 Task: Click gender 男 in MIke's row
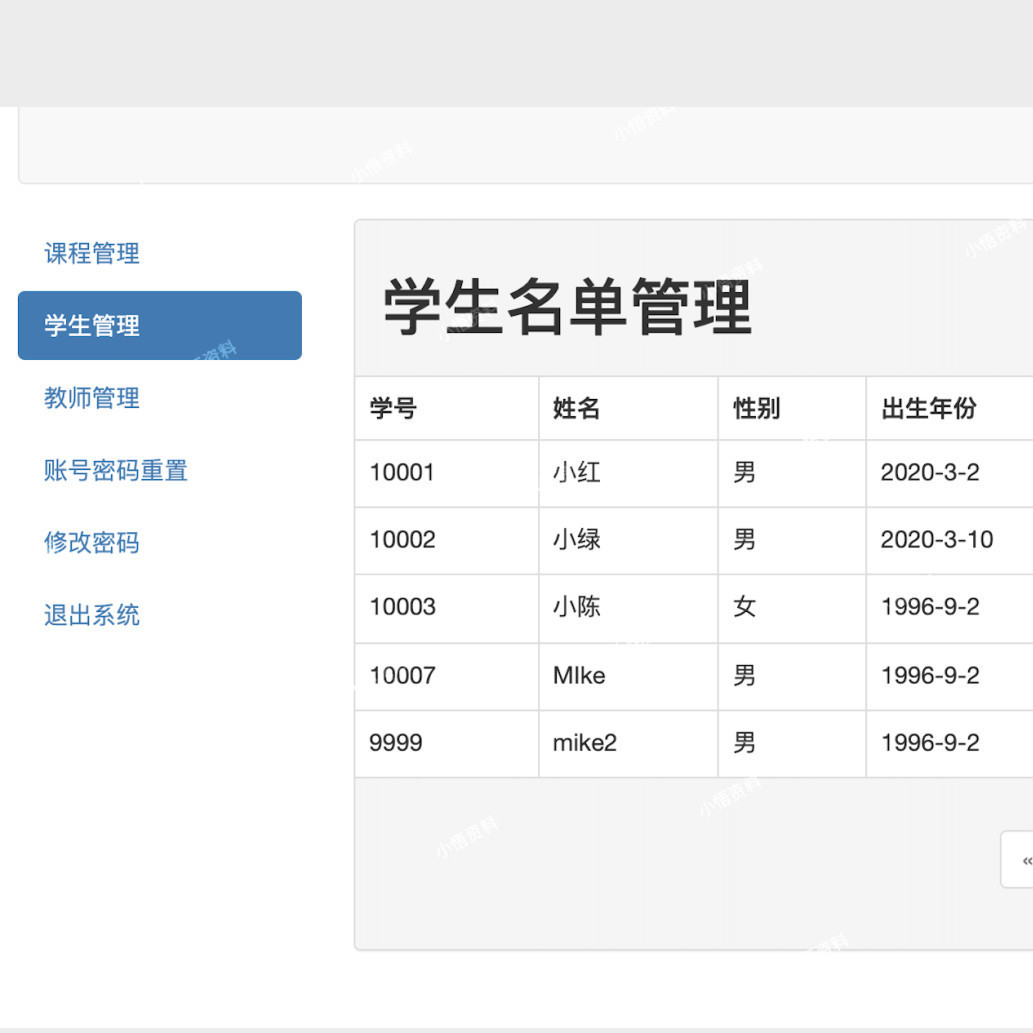[x=792, y=676]
